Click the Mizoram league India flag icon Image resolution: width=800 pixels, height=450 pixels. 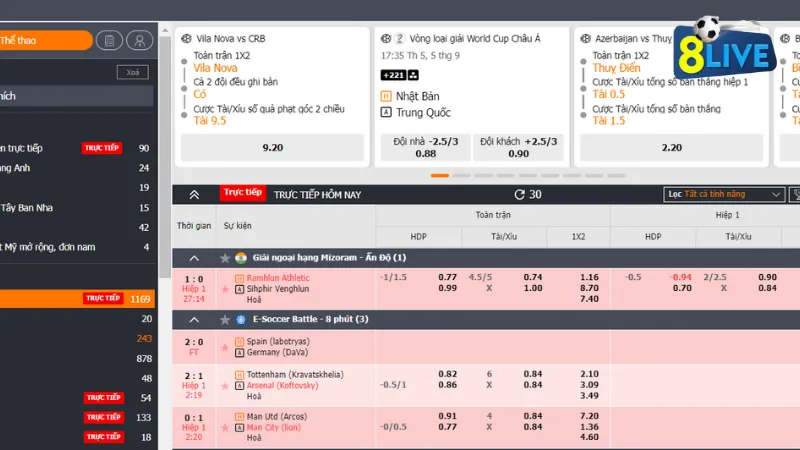pyautogui.click(x=240, y=258)
